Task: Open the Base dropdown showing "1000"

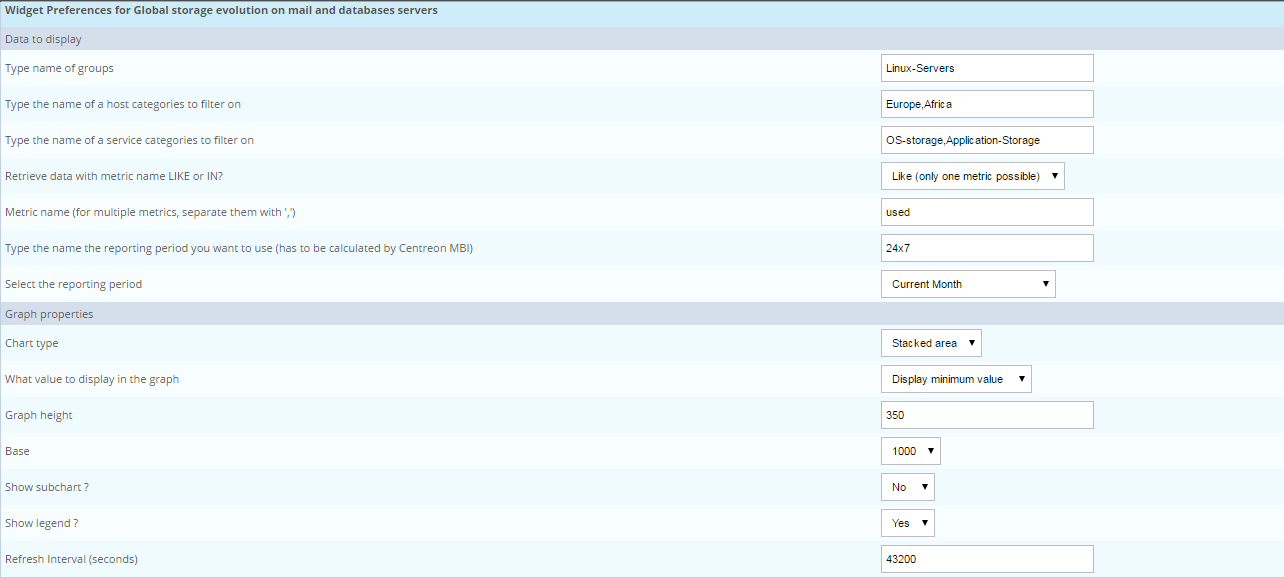Action: [x=910, y=450]
